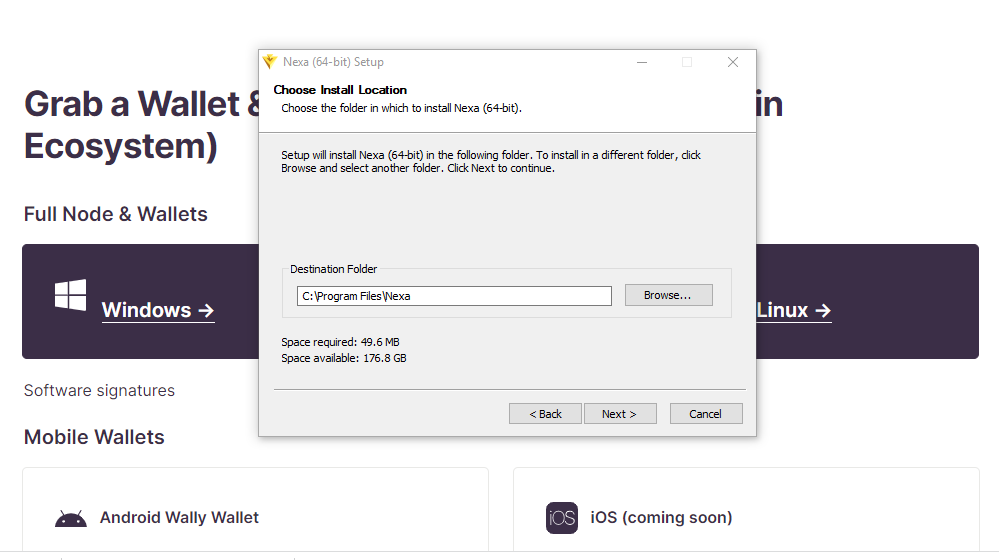The height and width of the screenshot is (560, 999).
Task: Click the Nexa (64-bit) Setup title text
Action: (333, 62)
